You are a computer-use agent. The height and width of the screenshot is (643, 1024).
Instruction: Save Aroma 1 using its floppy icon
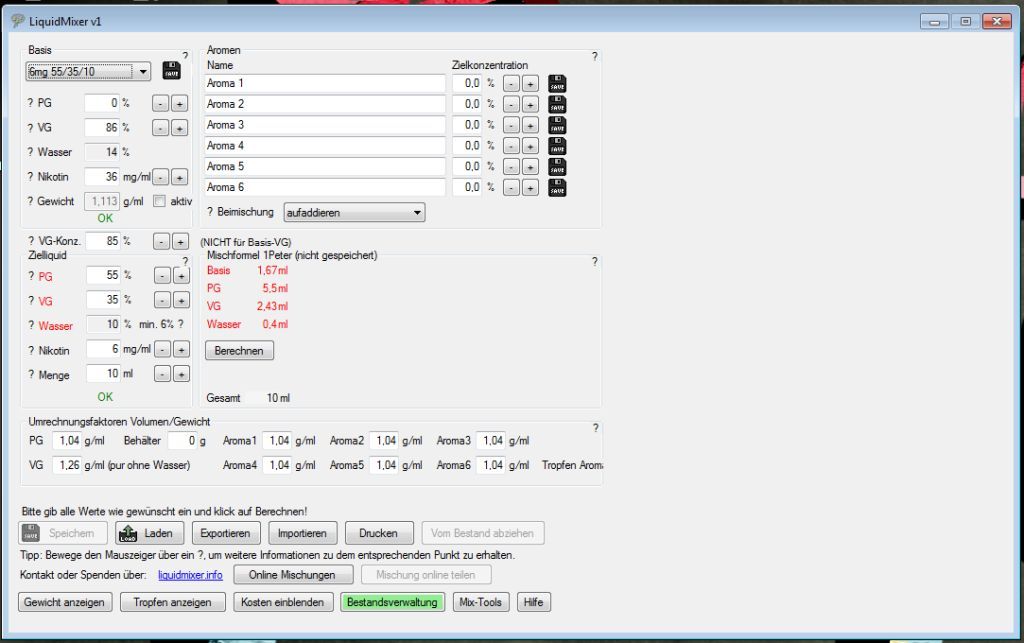(557, 83)
